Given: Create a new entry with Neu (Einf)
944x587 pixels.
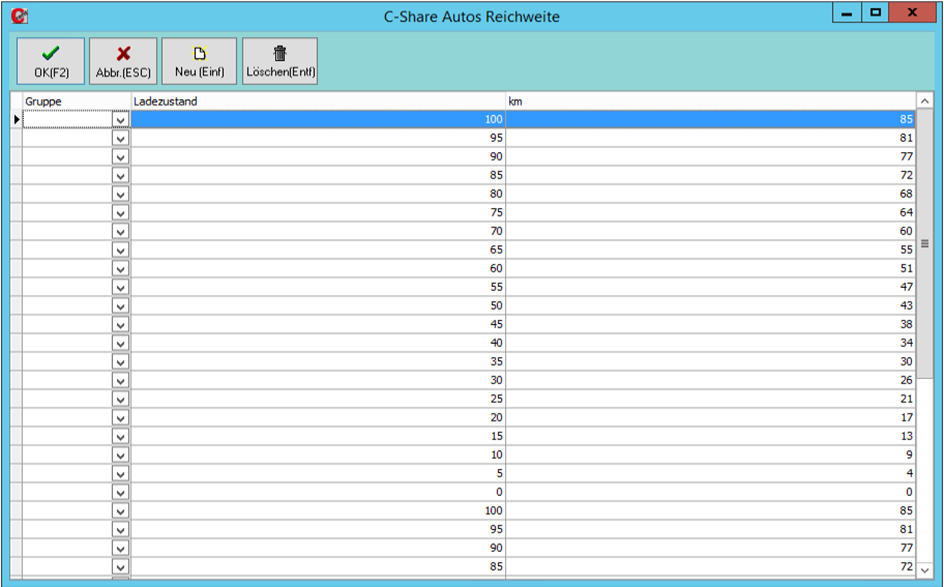Looking at the screenshot, I should pyautogui.click(x=199, y=61).
